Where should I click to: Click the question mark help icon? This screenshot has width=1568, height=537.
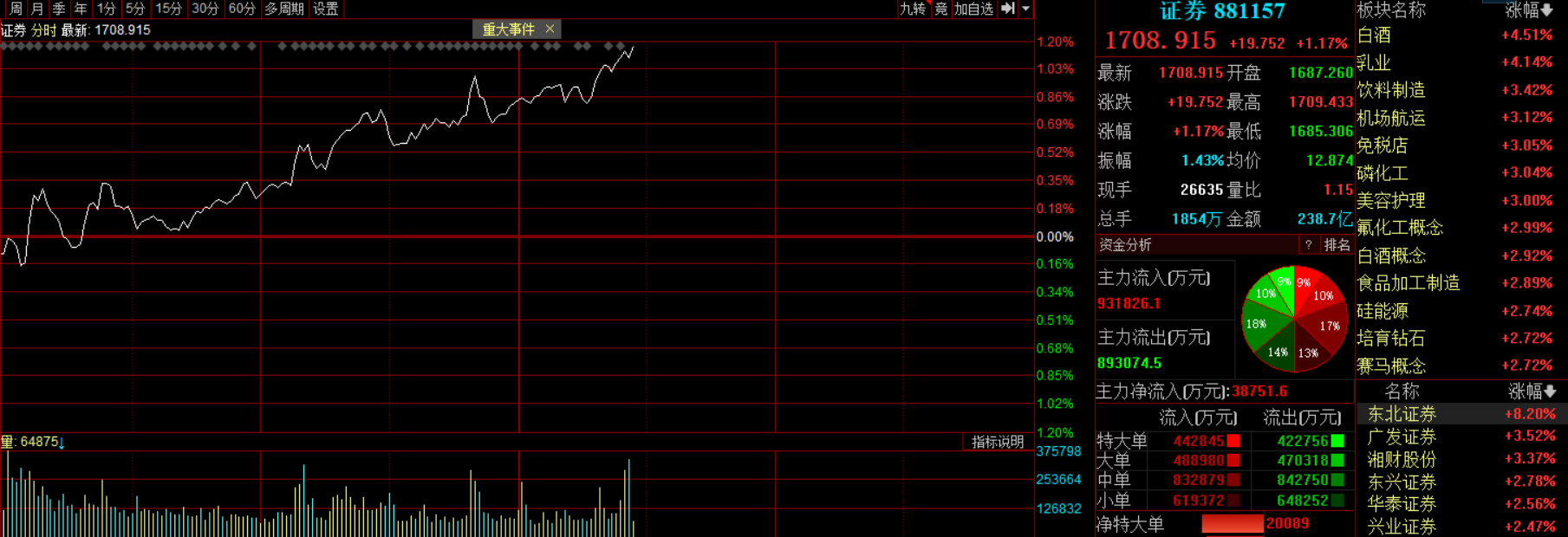1309,245
